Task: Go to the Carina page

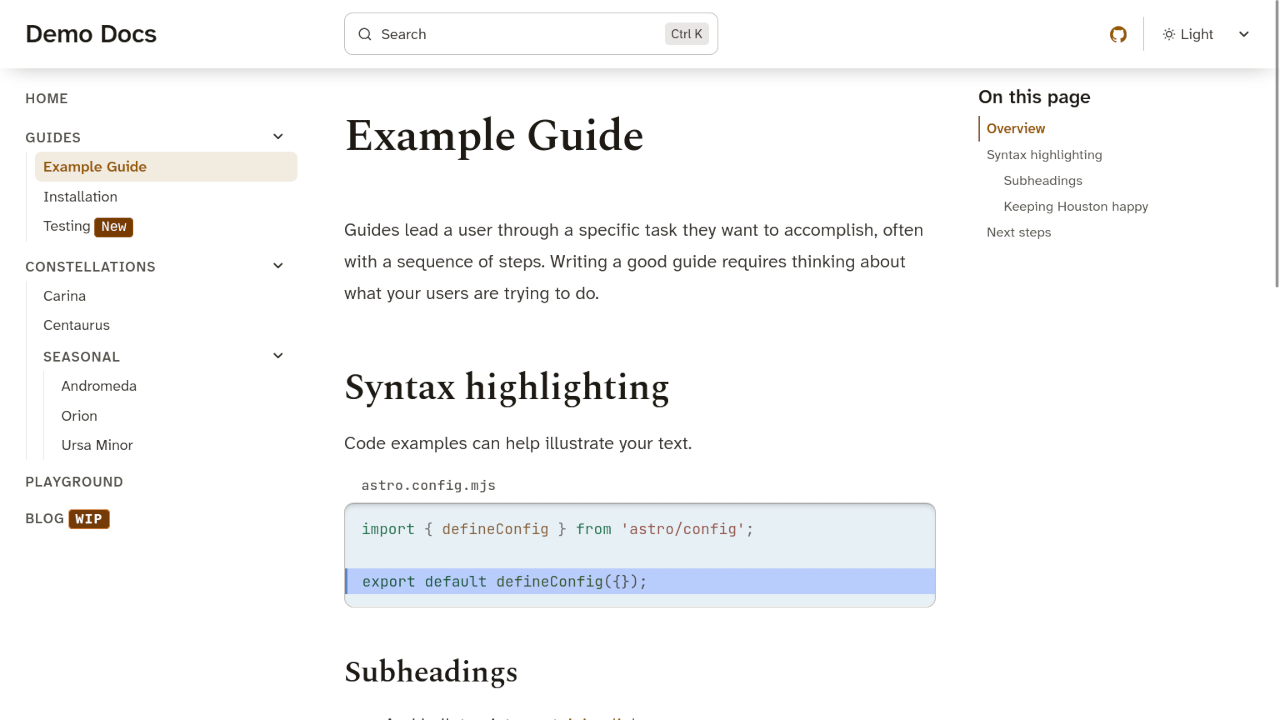Action: point(64,296)
